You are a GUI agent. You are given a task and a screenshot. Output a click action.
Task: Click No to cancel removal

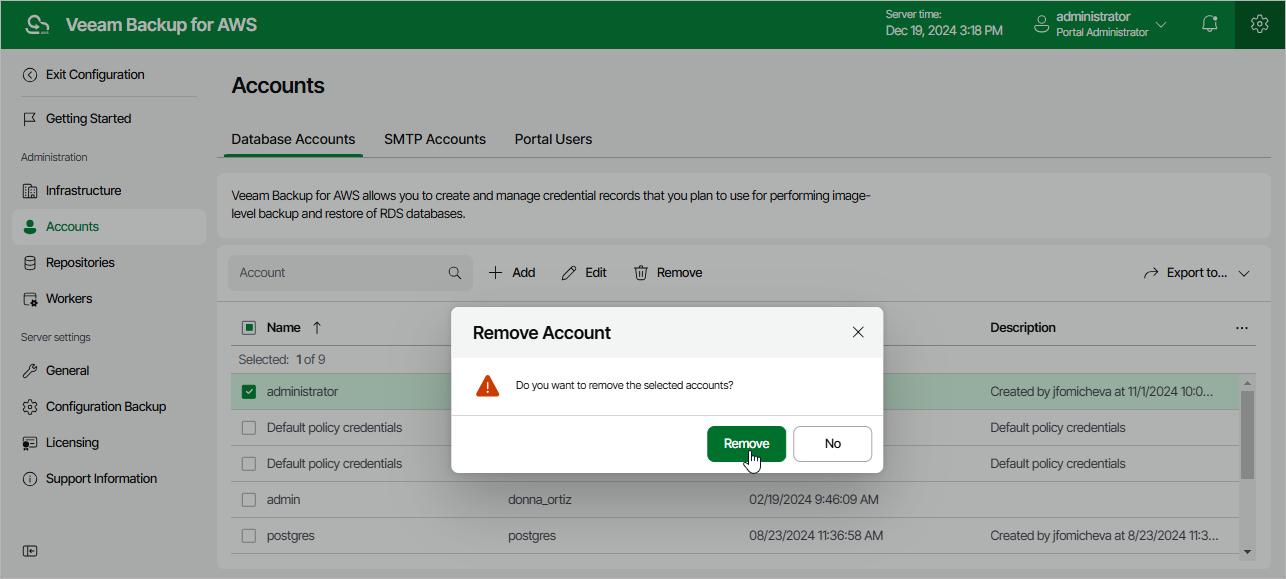[x=832, y=444]
